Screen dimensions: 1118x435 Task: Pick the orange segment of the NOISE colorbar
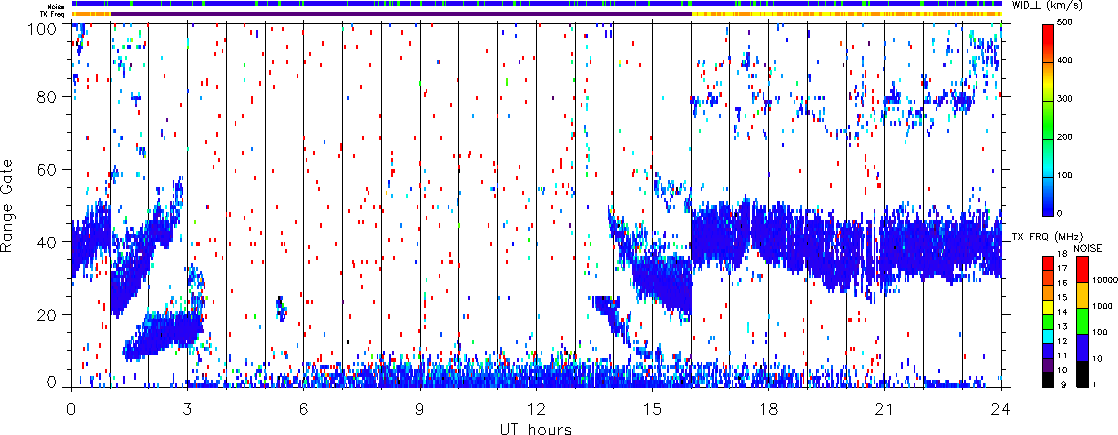pos(1082,295)
